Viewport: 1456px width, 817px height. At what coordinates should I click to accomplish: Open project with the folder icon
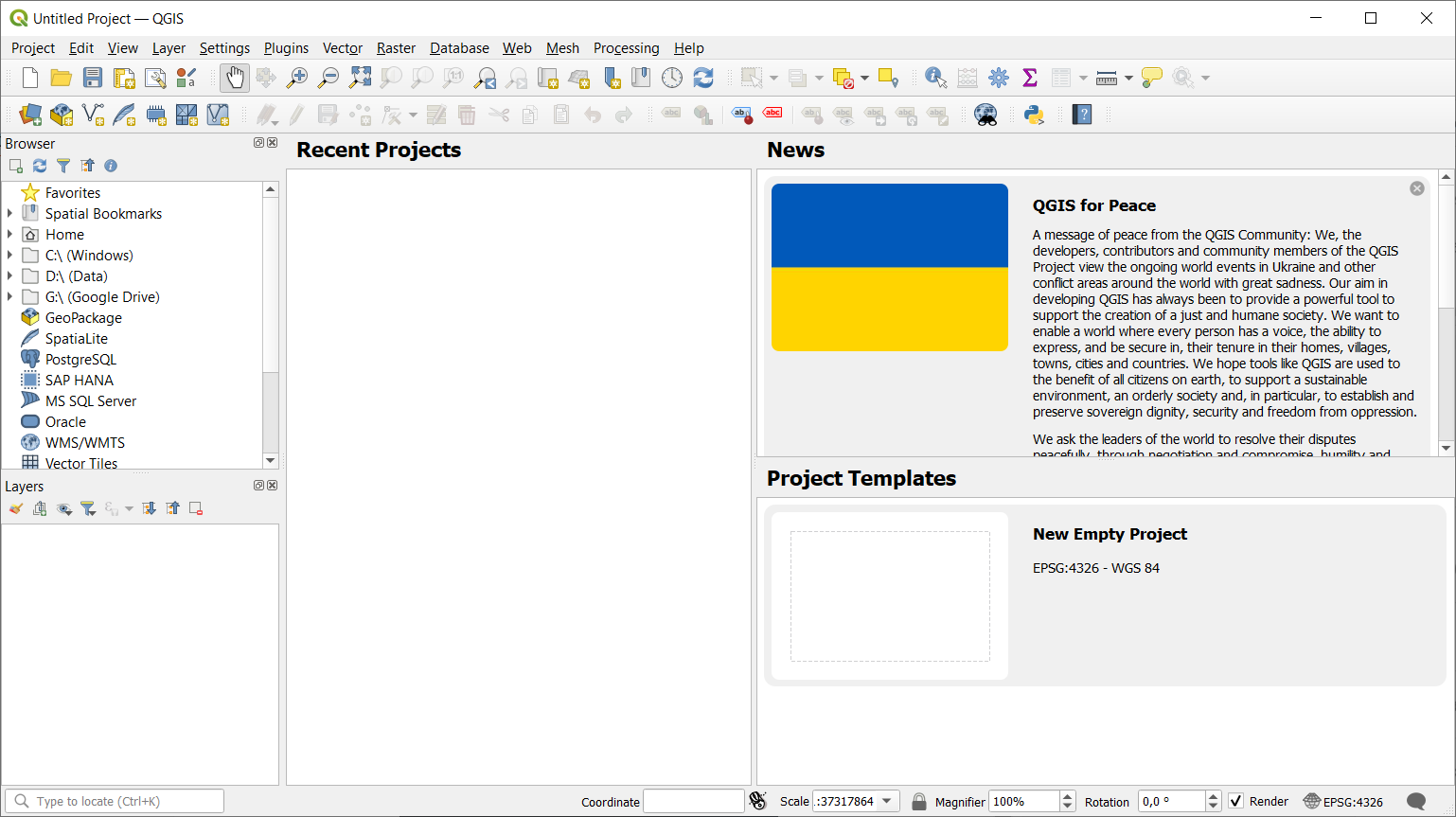click(61, 78)
